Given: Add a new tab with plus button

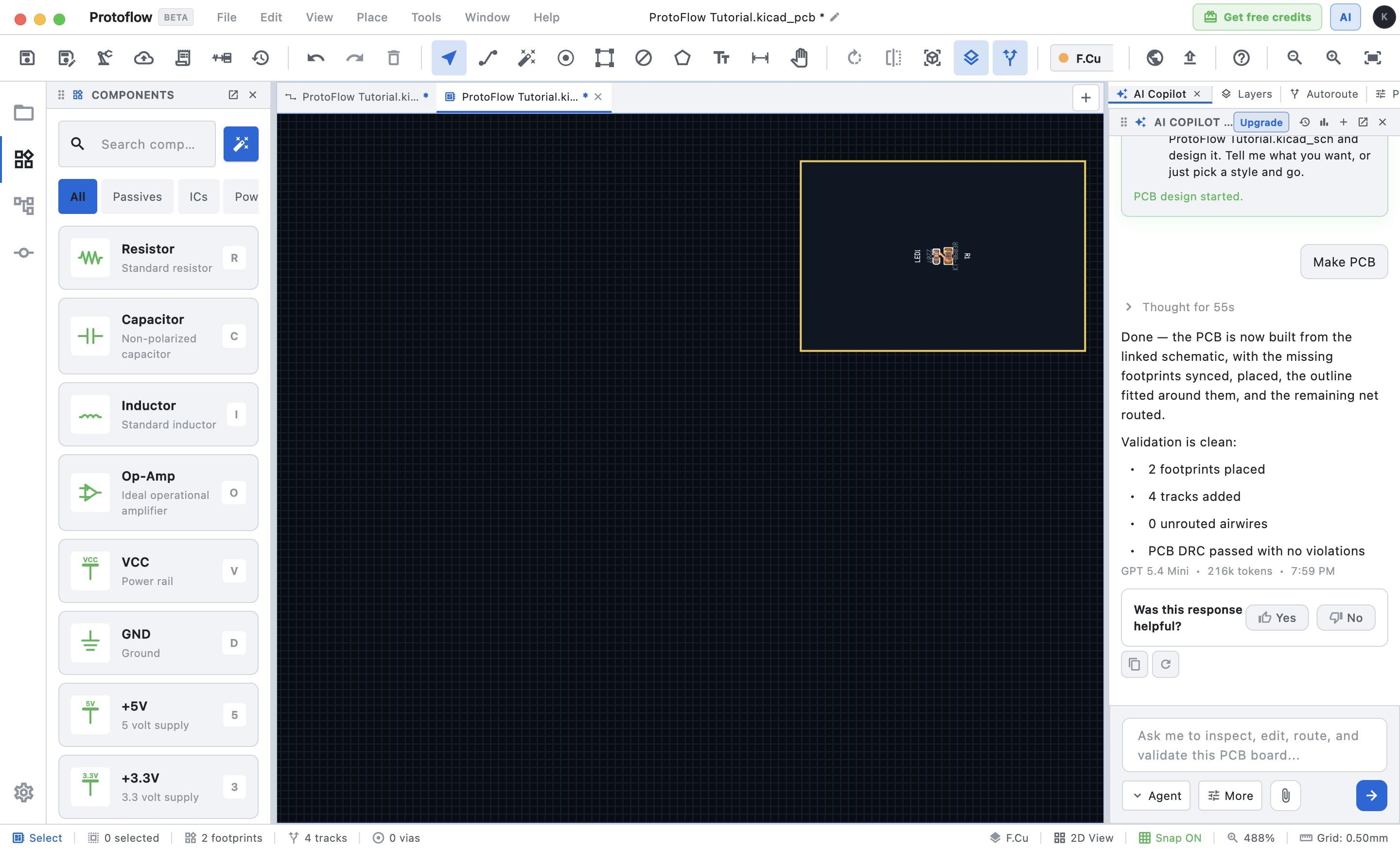Looking at the screenshot, I should point(1085,98).
